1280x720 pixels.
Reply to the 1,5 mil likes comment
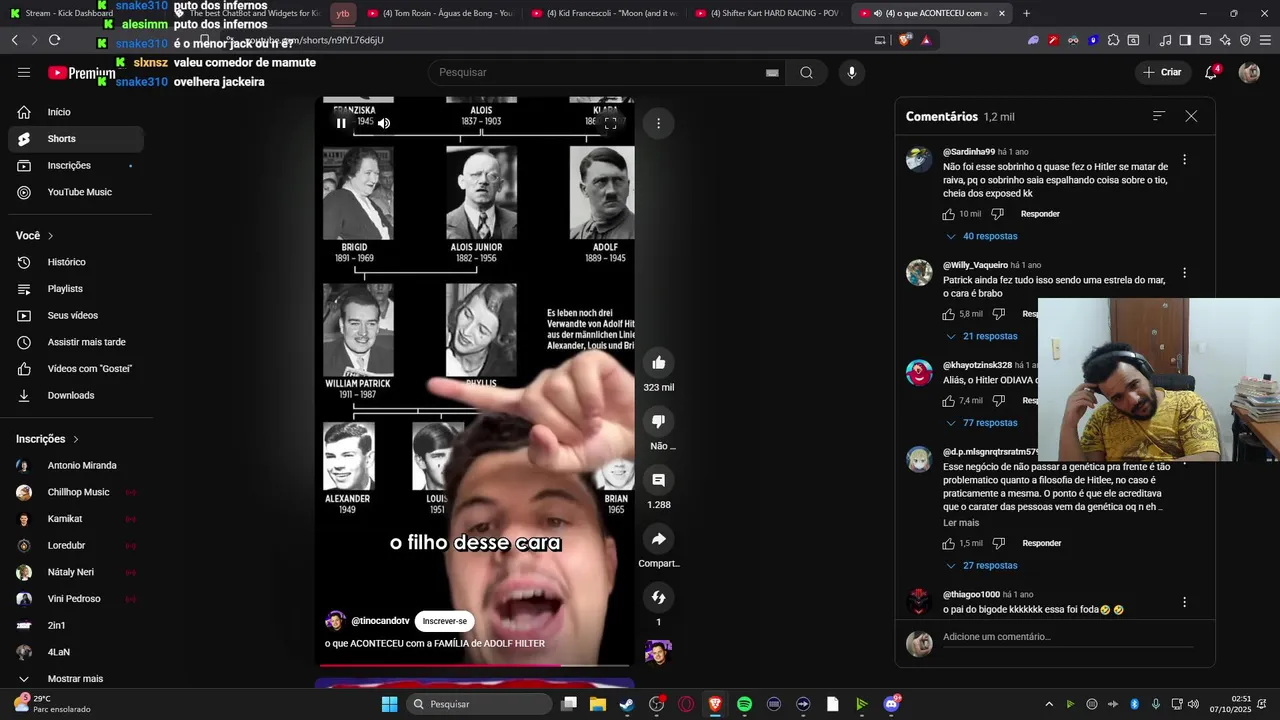pos(1041,544)
